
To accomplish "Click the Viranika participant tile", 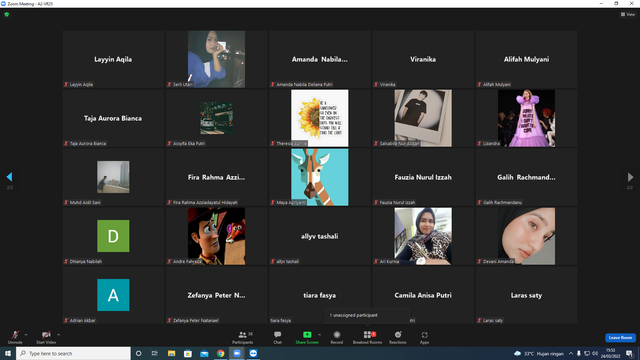I will click(423, 59).
